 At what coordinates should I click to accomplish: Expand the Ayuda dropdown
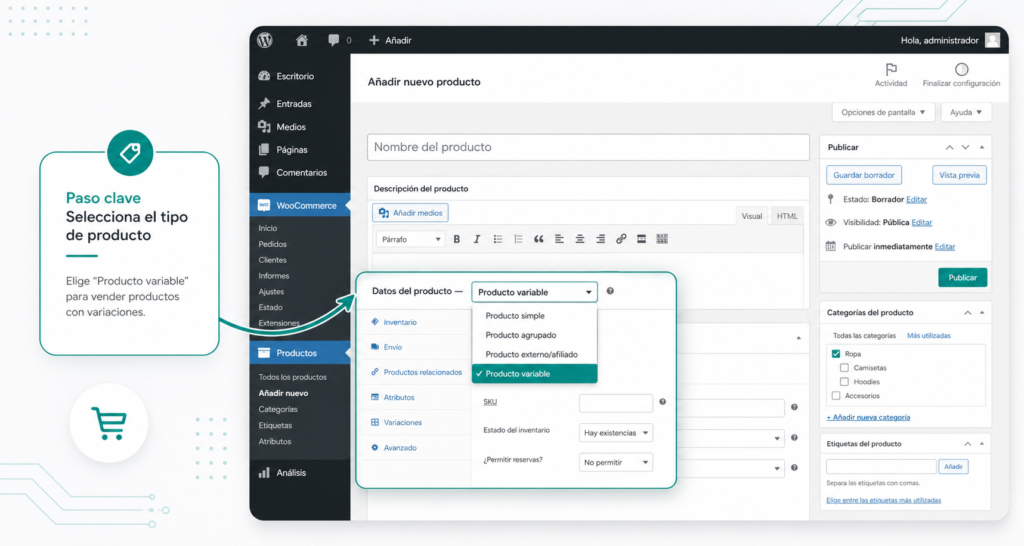(x=966, y=112)
